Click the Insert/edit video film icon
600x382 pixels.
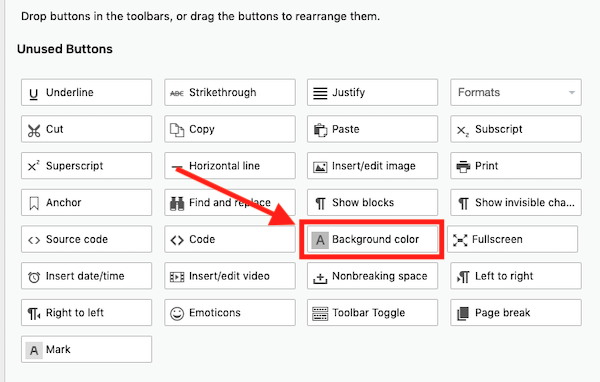(177, 277)
